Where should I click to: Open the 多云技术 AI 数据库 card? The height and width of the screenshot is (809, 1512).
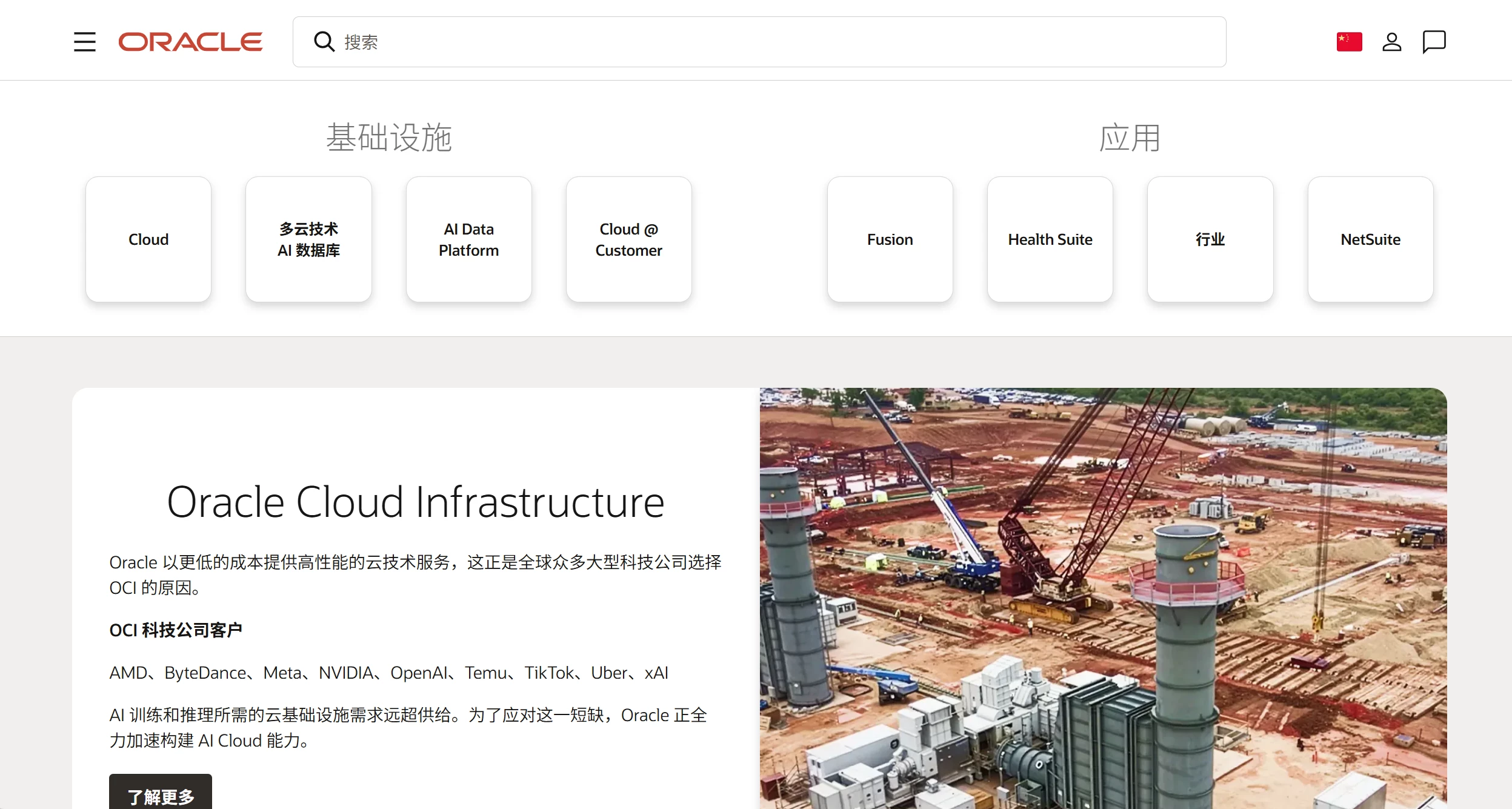point(308,239)
